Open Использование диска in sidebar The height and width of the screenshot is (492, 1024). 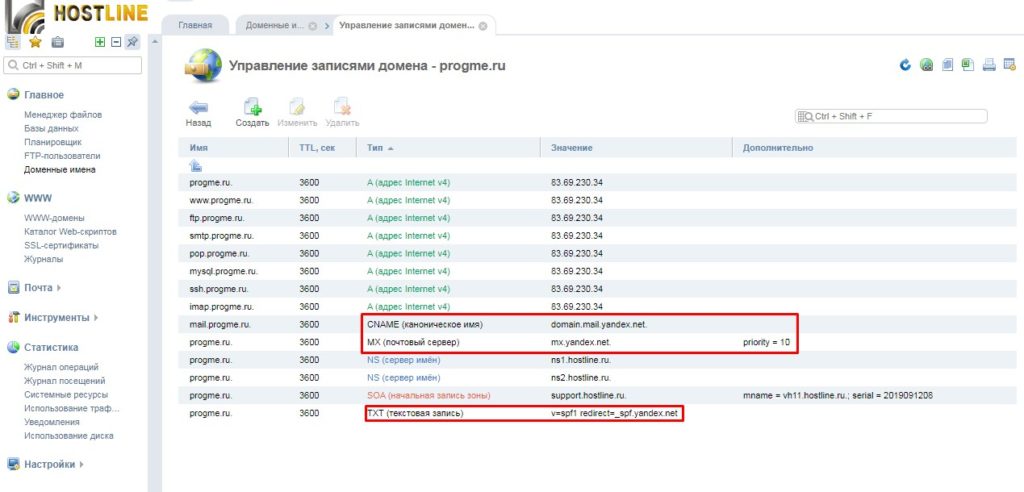point(69,436)
